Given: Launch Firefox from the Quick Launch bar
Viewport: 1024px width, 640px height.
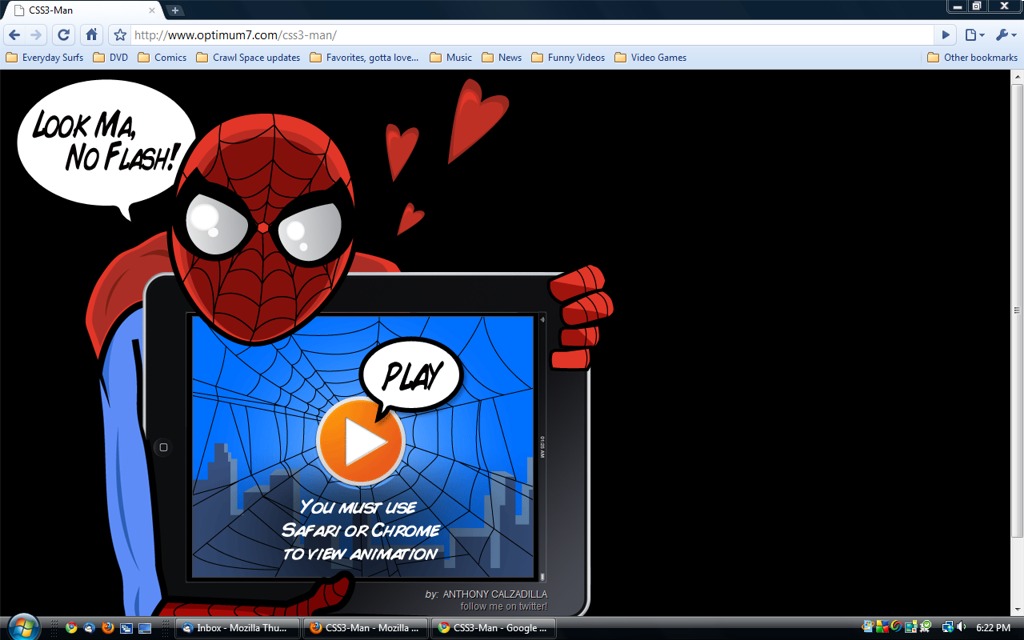Looking at the screenshot, I should (108, 628).
